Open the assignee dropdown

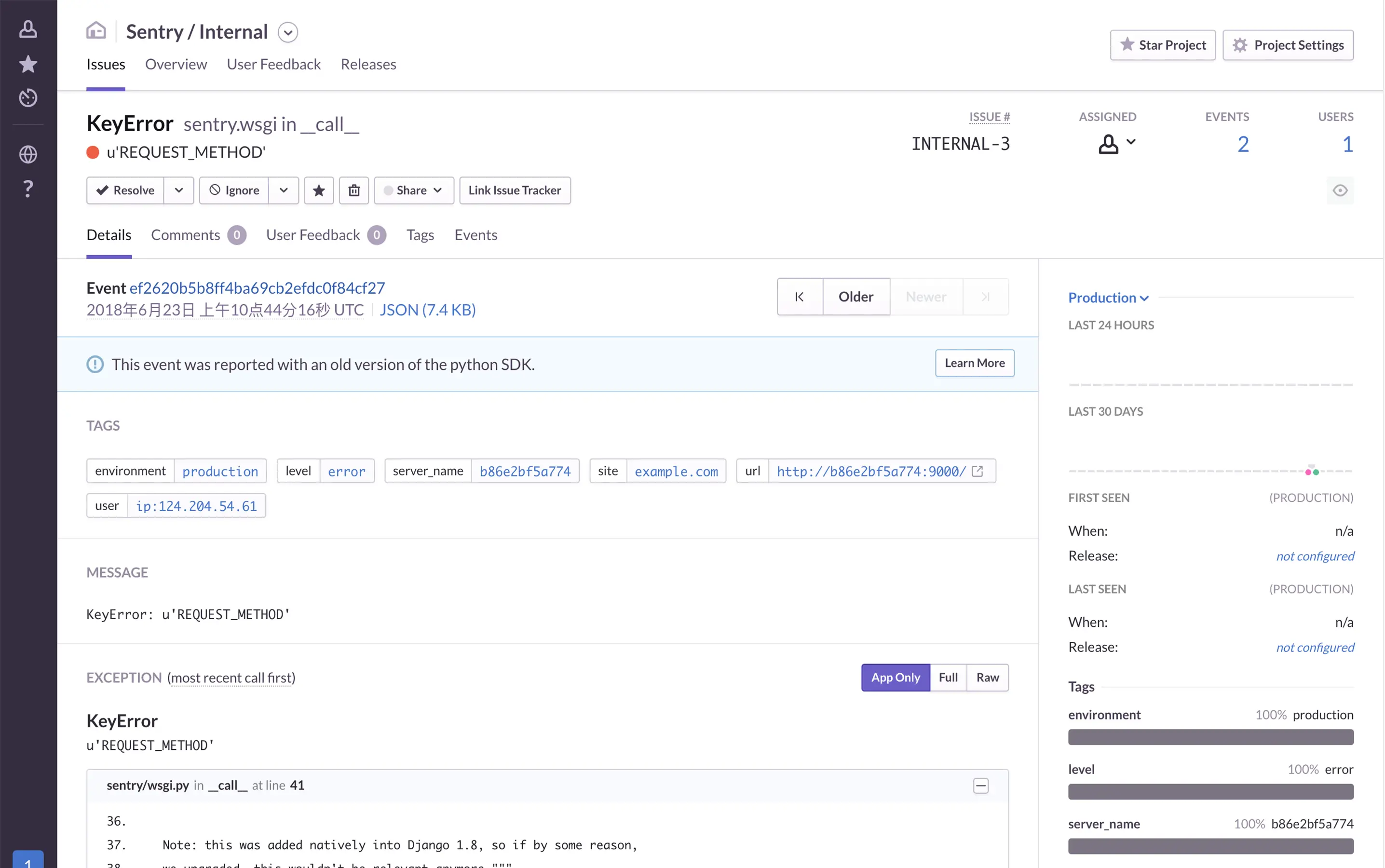(x=1116, y=143)
